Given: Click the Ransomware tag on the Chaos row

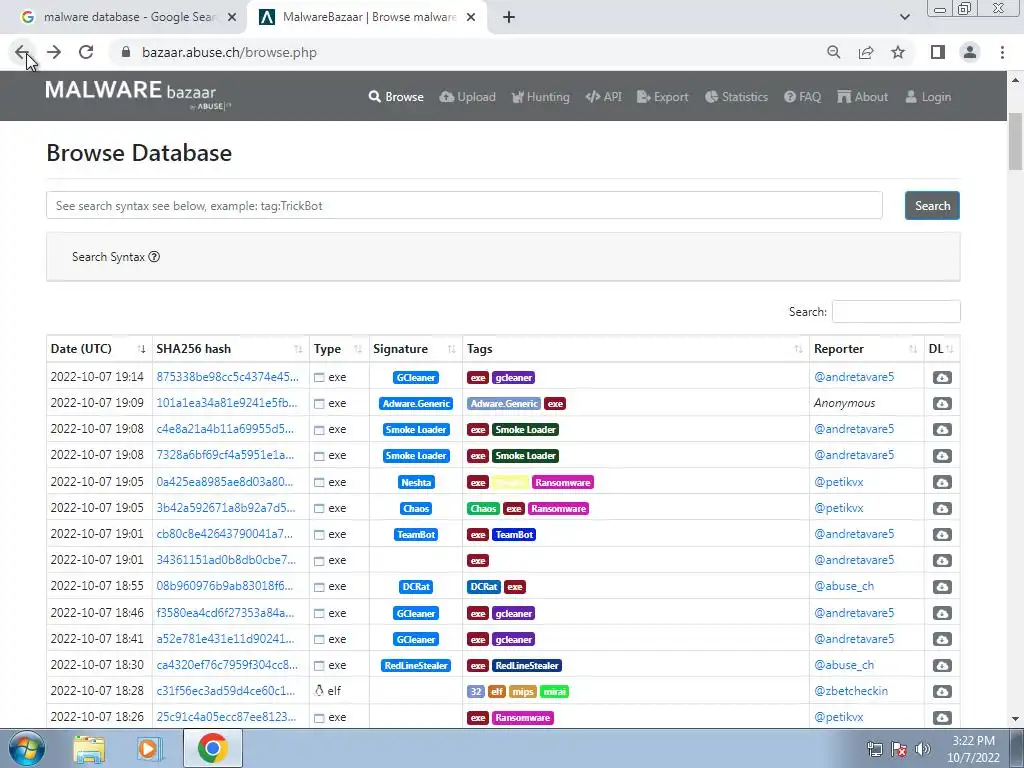Looking at the screenshot, I should point(558,508).
